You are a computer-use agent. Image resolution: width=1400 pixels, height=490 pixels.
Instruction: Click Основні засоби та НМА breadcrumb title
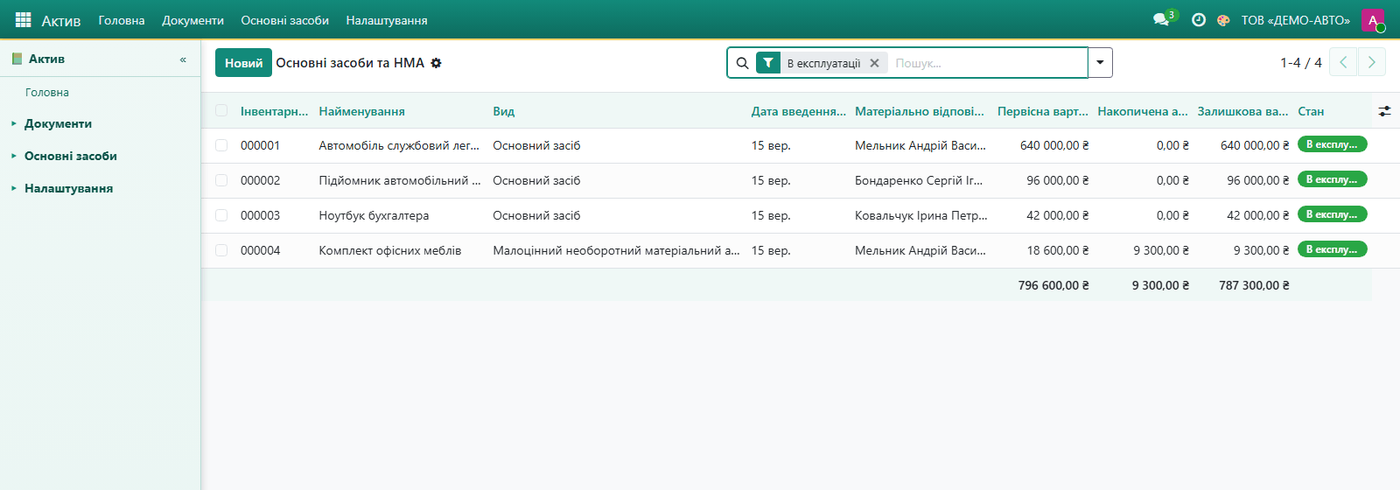(350, 63)
